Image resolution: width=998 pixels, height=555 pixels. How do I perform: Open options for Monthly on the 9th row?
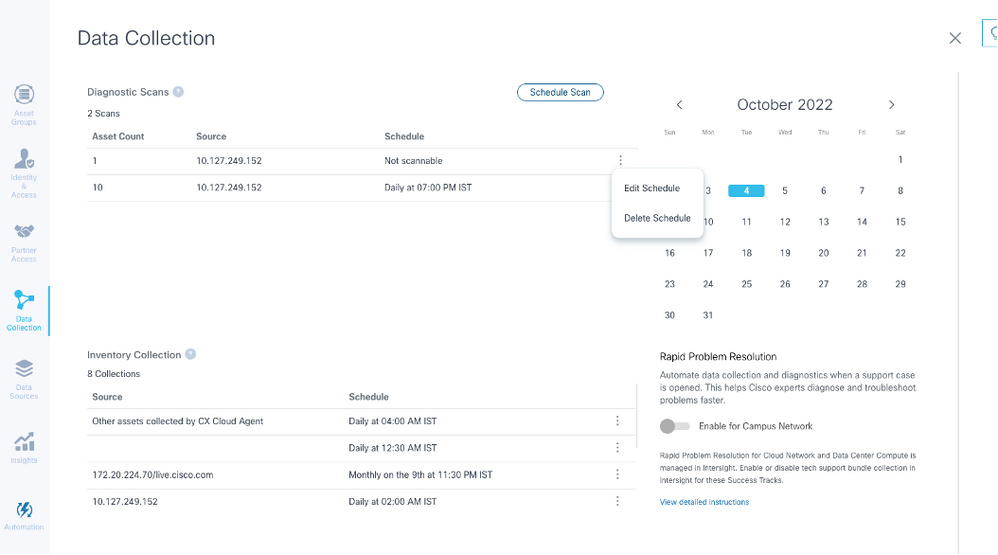(x=617, y=474)
